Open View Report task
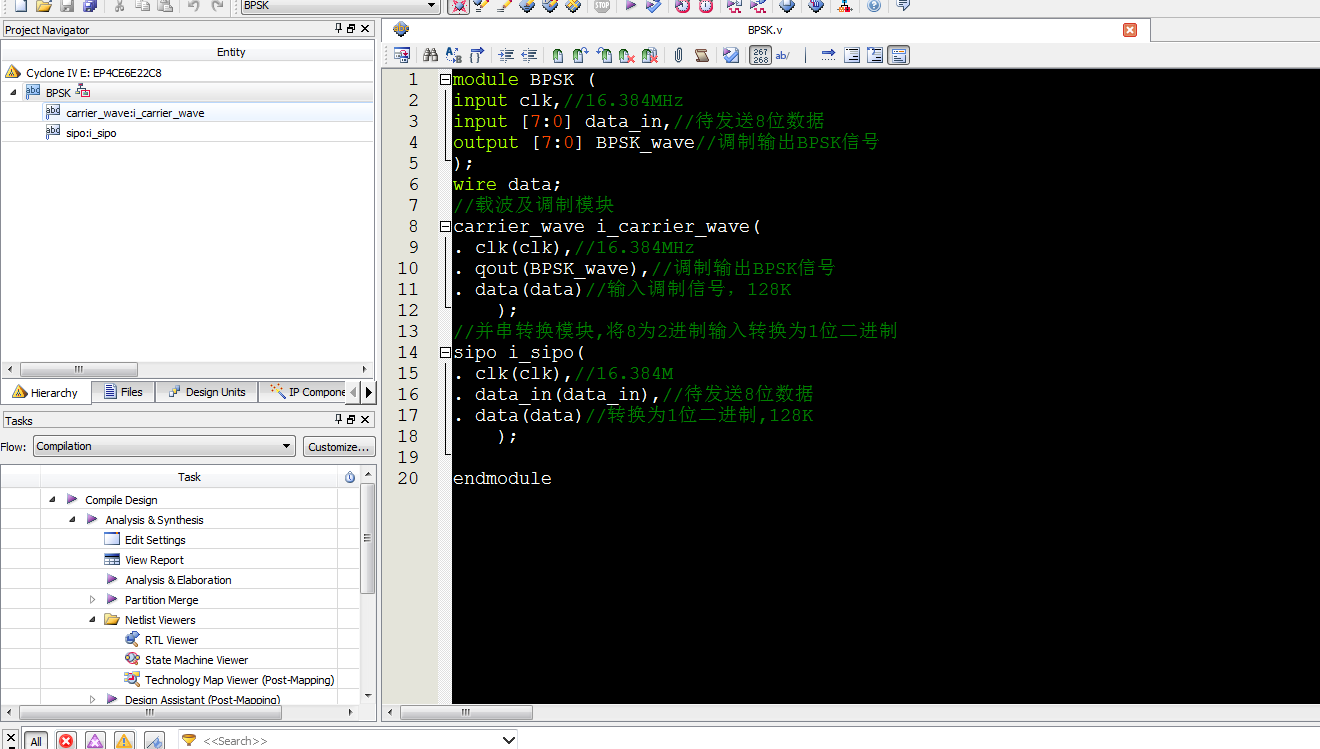The width and height of the screenshot is (1320, 749). click(154, 560)
